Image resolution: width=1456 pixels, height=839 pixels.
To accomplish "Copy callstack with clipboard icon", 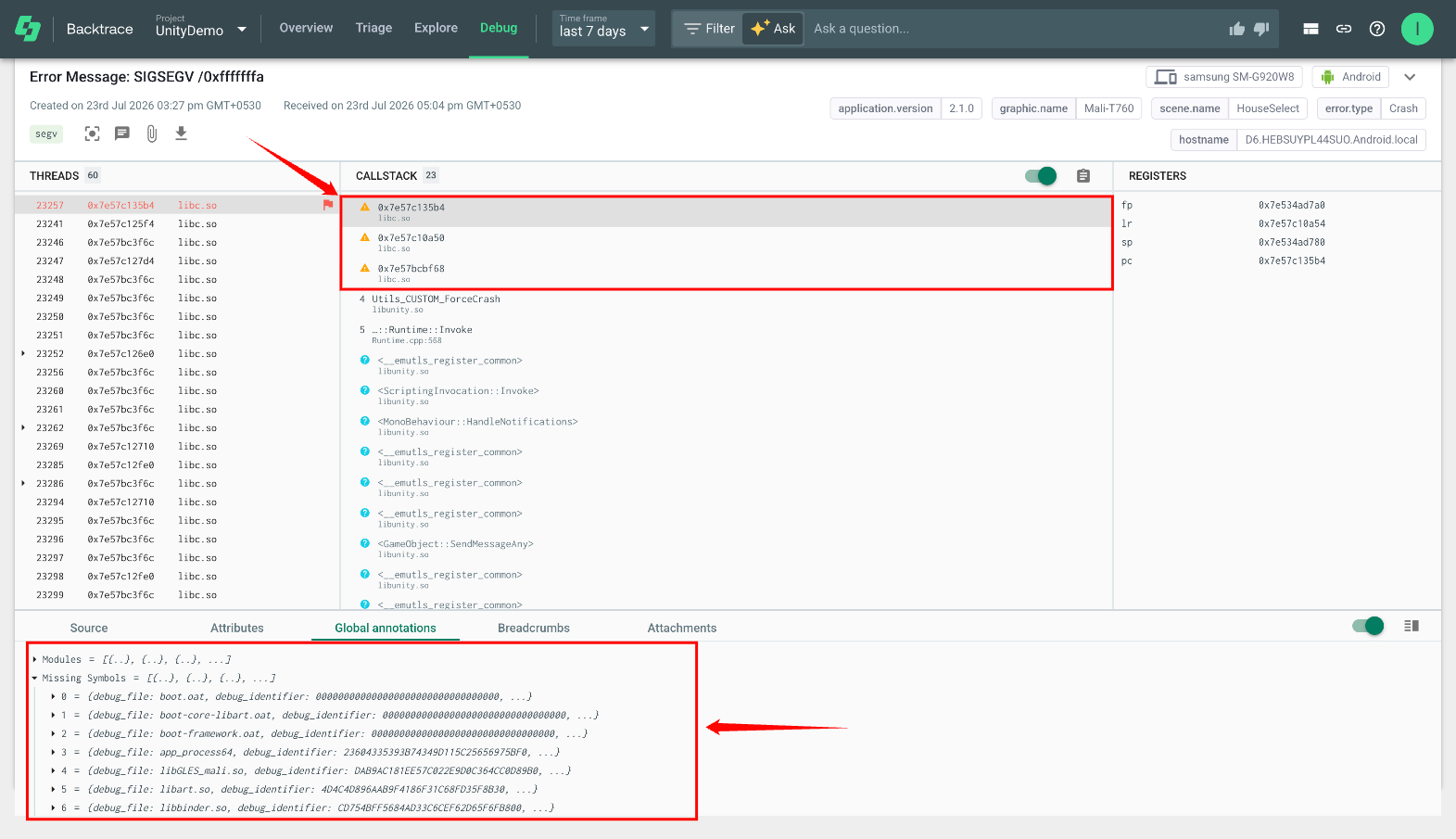I will pos(1083,176).
